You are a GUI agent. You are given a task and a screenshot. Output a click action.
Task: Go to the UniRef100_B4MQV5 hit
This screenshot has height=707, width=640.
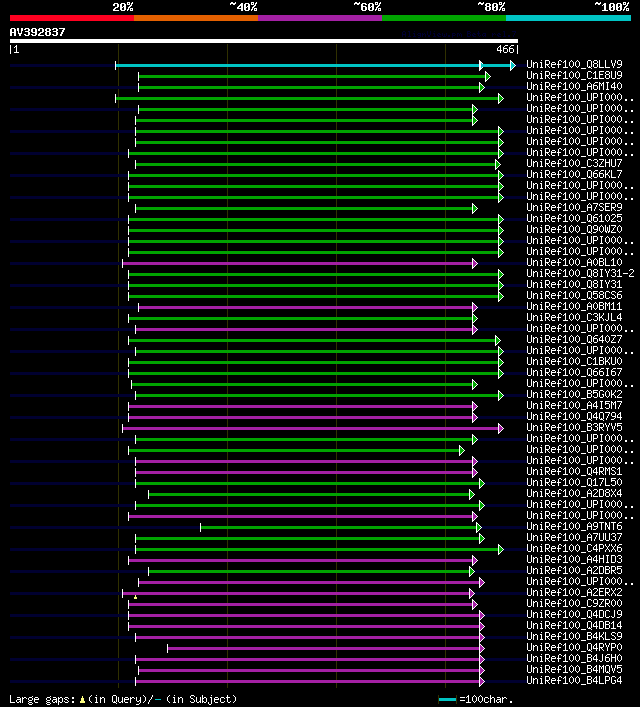click(574, 670)
